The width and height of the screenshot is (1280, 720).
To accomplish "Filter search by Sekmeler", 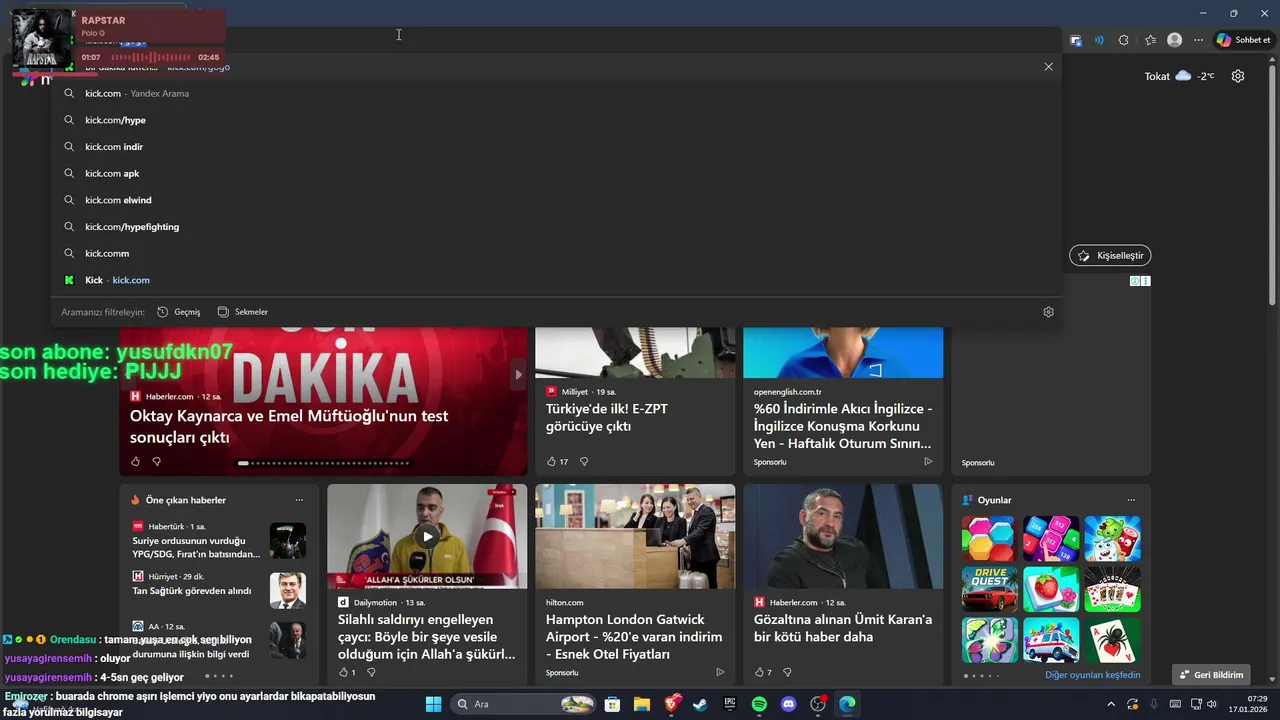I will point(243,312).
